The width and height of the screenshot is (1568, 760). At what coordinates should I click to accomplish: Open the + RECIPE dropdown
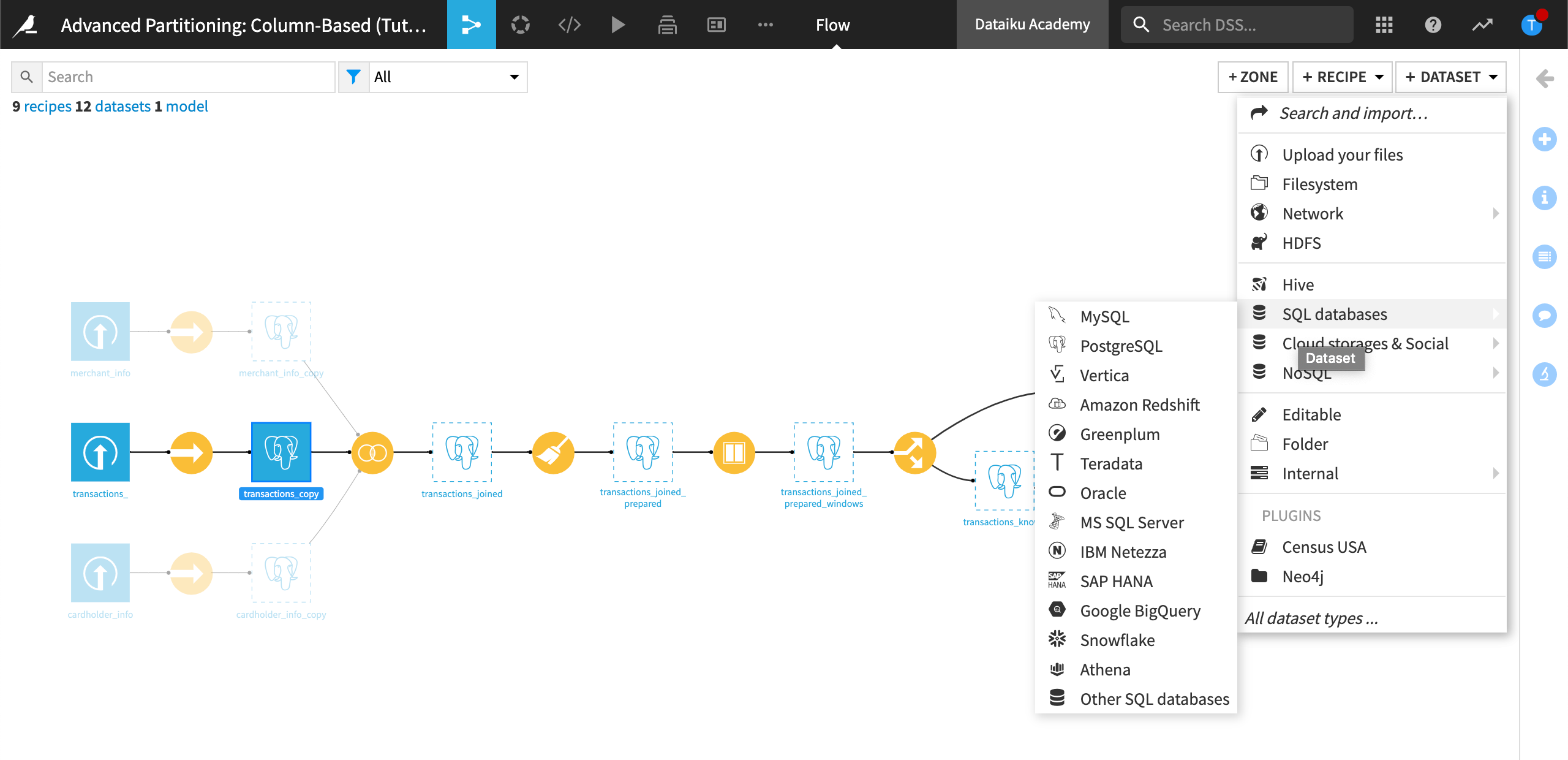(x=1342, y=77)
